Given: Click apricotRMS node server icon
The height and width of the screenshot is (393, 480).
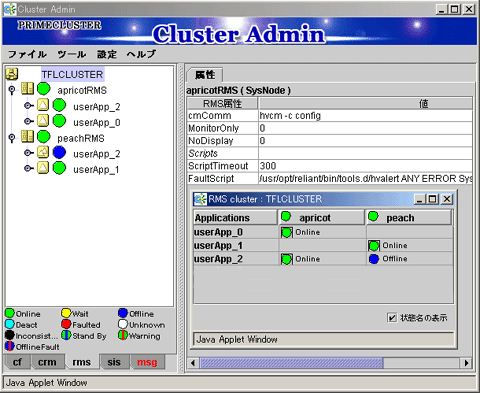Looking at the screenshot, I should click(27, 89).
